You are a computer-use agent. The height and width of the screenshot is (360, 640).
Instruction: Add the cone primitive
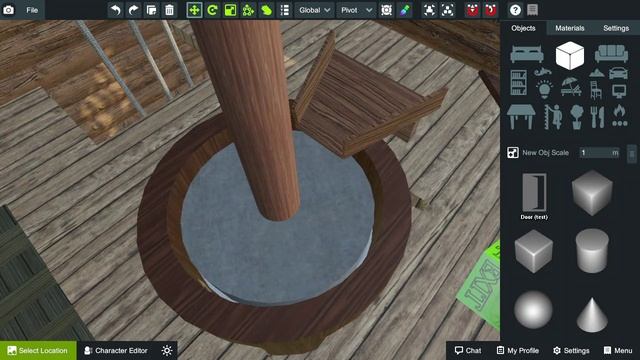(x=592, y=315)
